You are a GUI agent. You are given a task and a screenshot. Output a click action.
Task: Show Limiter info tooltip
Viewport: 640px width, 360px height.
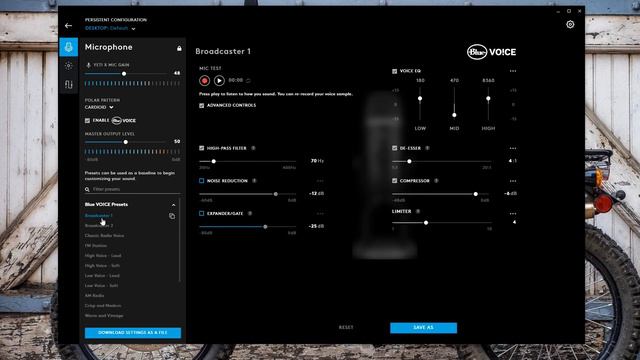point(418,211)
